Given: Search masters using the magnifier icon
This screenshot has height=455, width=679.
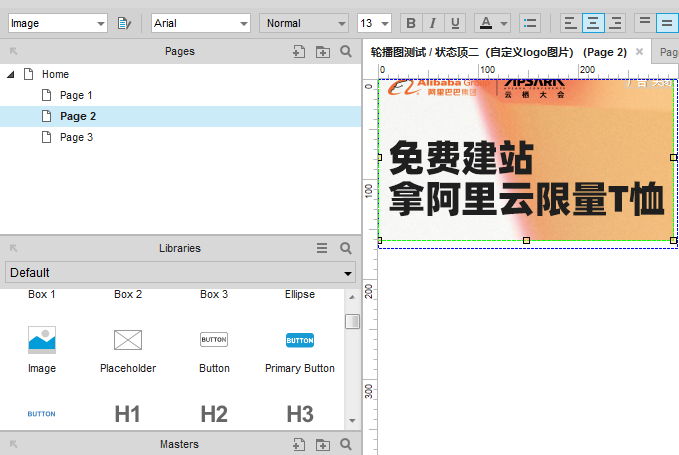Looking at the screenshot, I should click(346, 444).
